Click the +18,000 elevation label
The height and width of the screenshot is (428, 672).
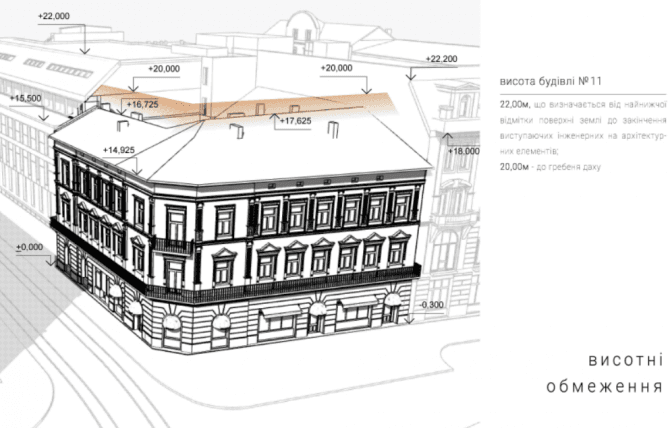click(463, 150)
